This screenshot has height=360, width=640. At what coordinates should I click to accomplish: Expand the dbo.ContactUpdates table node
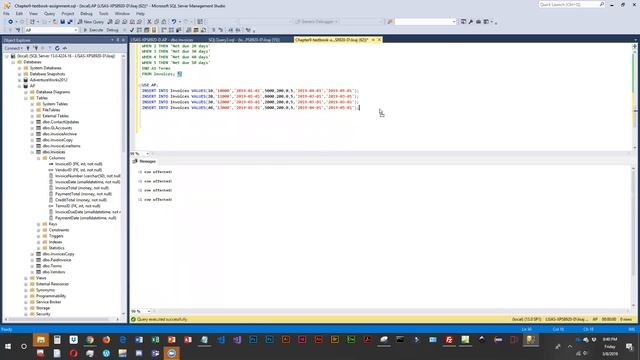pos(32,122)
